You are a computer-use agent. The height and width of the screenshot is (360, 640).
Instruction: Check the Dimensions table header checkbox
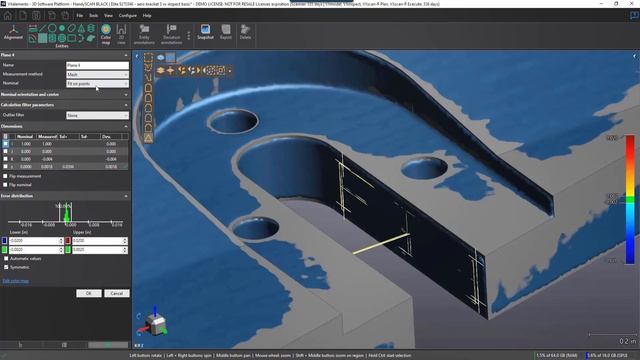5,136
